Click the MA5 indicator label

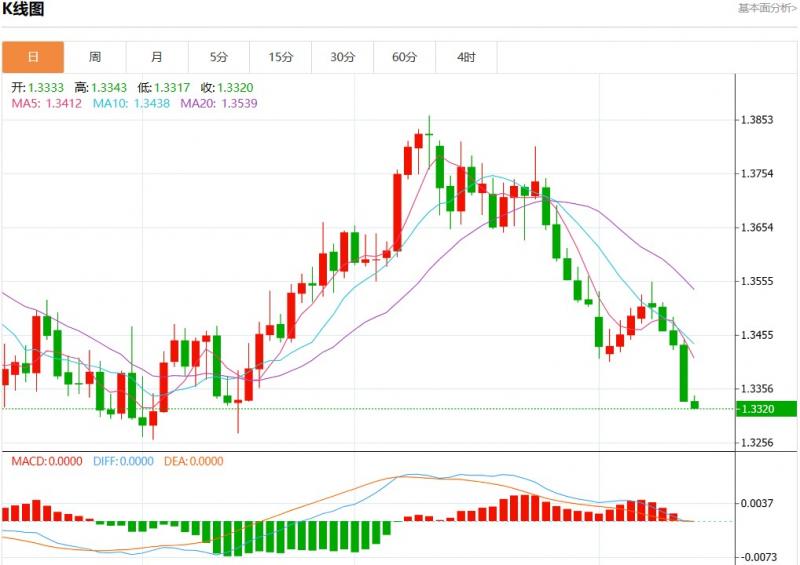pos(46,102)
